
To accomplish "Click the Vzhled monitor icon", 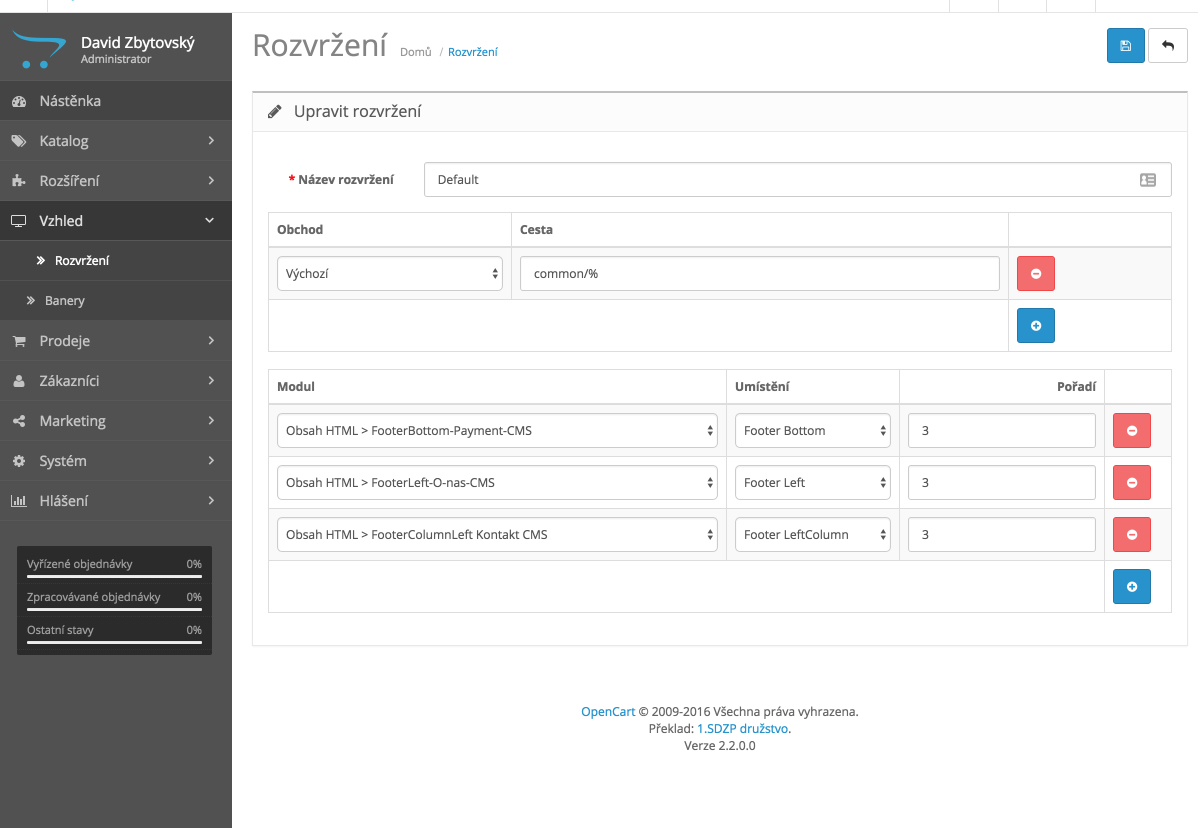I will [x=19, y=221].
